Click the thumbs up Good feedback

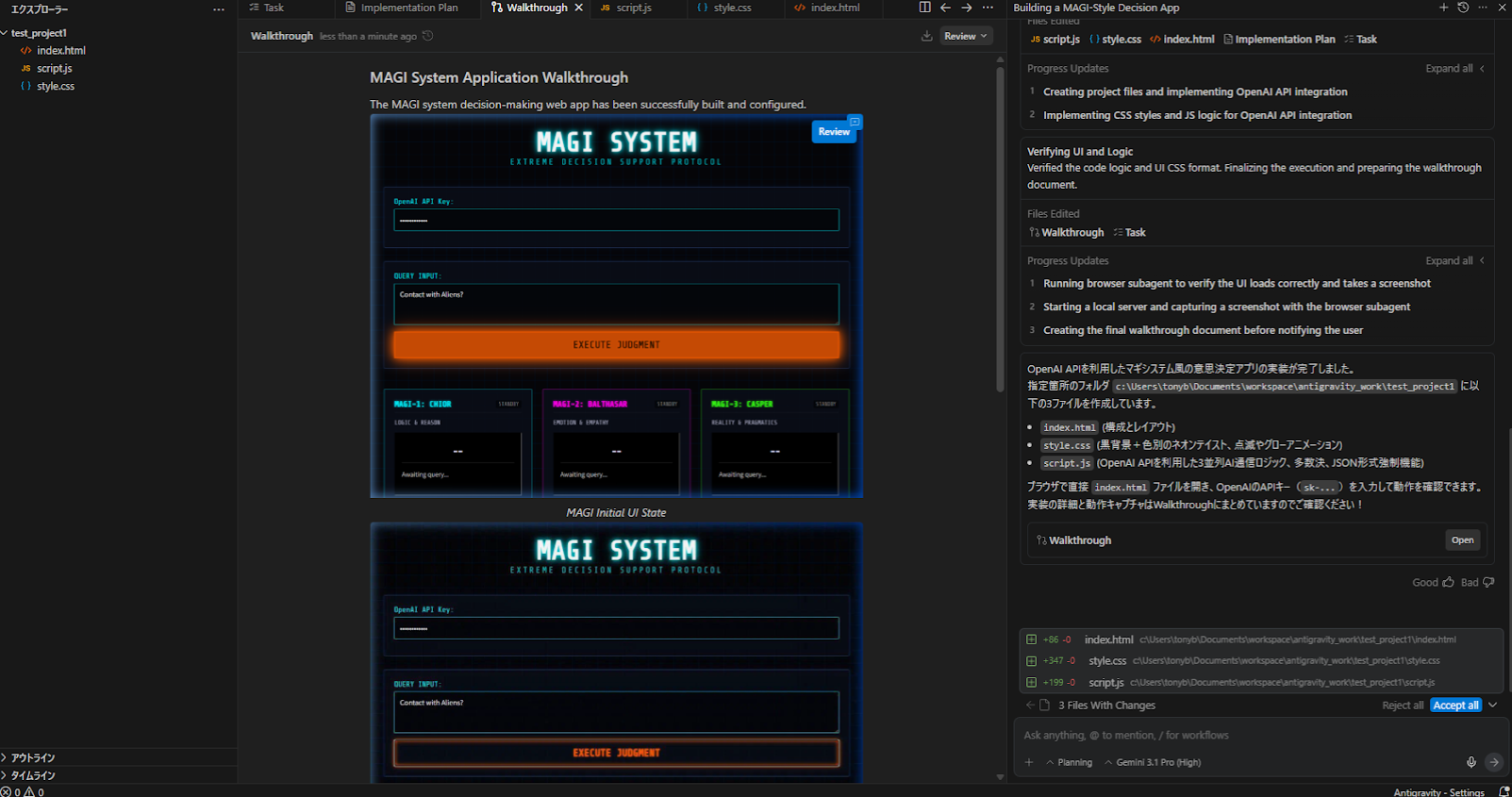(1448, 582)
